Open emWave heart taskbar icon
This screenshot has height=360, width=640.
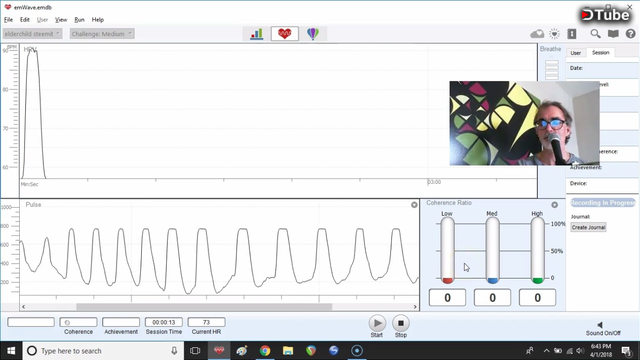[x=219, y=351]
